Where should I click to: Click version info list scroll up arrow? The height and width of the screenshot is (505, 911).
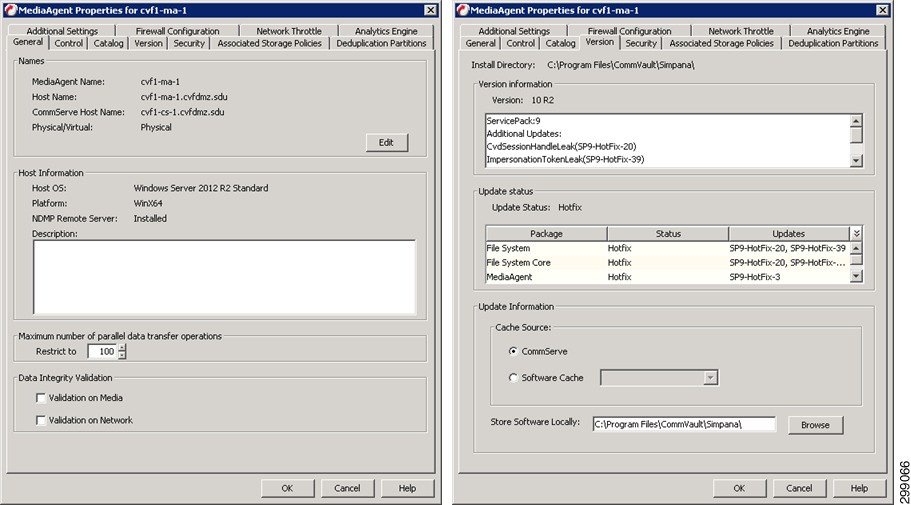[856, 121]
